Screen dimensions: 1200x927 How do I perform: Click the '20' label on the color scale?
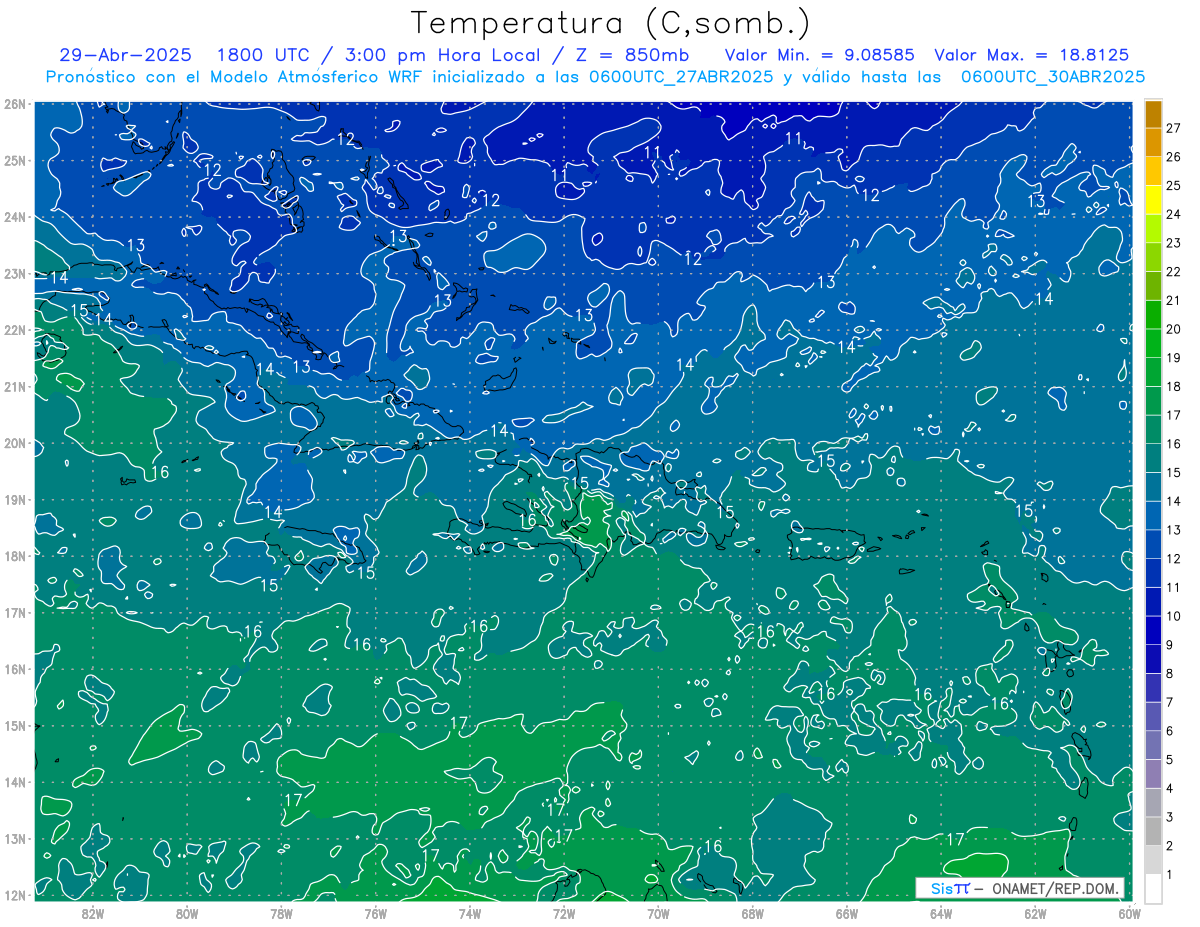[x=1174, y=329]
